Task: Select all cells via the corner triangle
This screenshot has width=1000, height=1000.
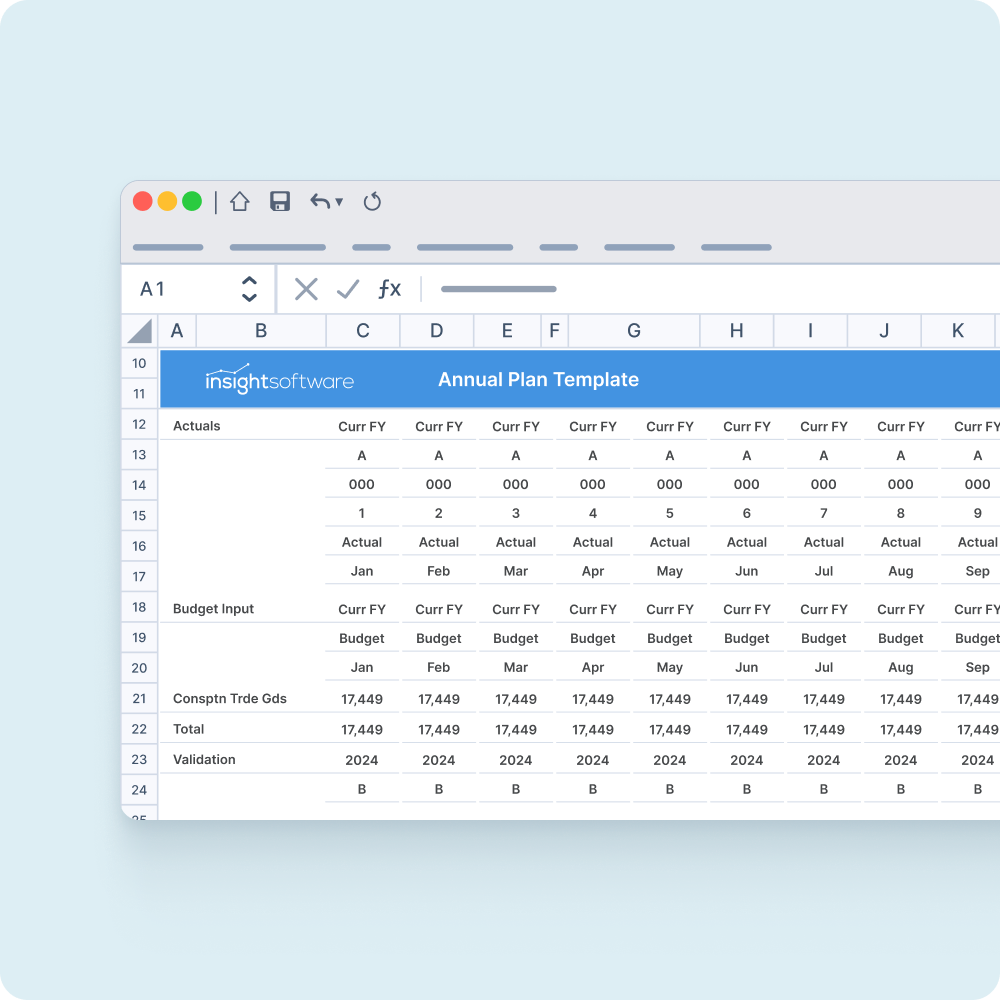Action: click(x=139, y=330)
